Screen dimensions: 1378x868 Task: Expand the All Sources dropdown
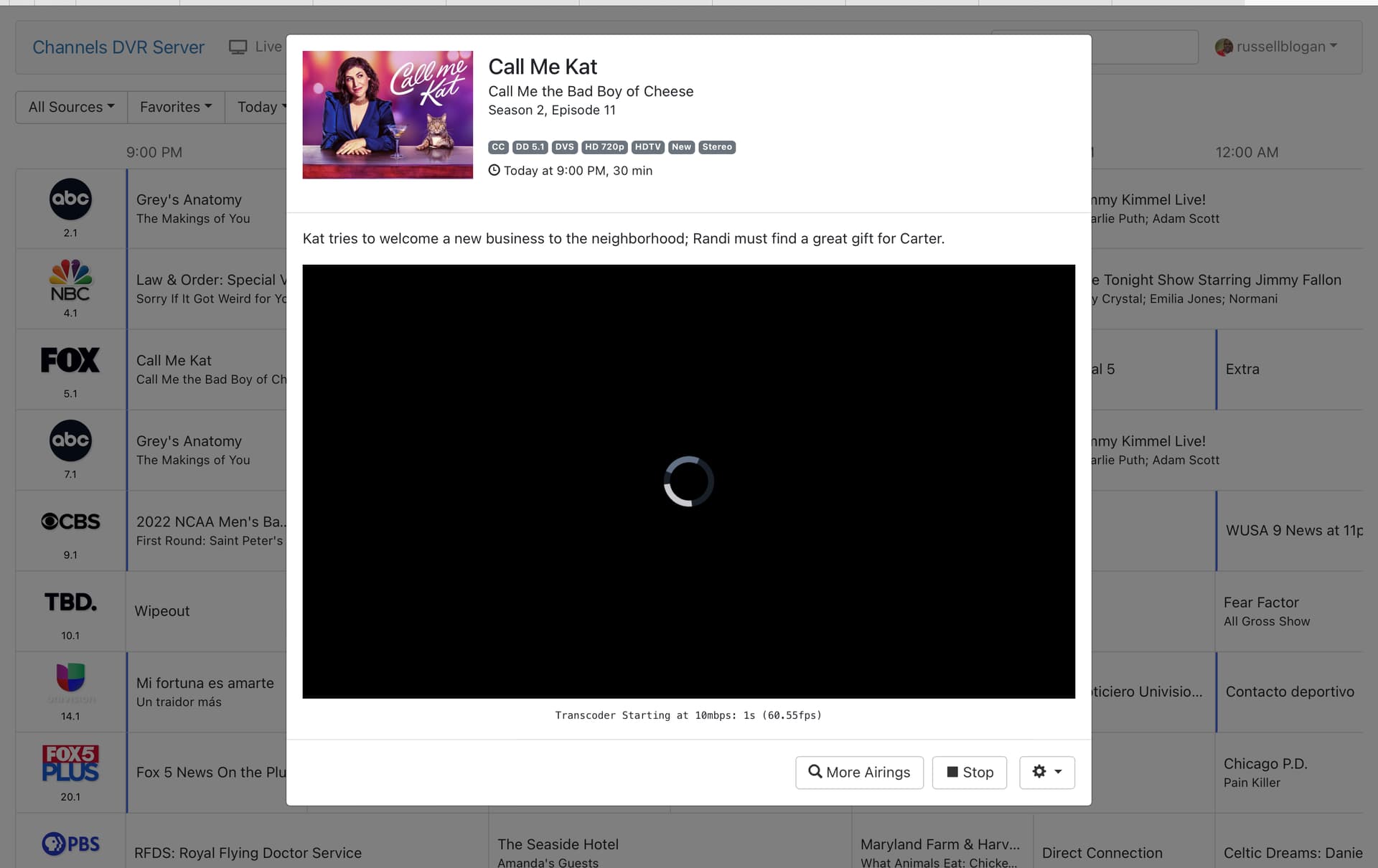pyautogui.click(x=71, y=107)
